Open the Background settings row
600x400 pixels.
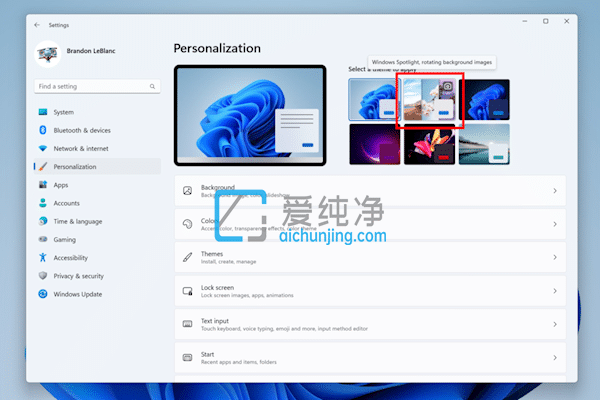(370, 191)
